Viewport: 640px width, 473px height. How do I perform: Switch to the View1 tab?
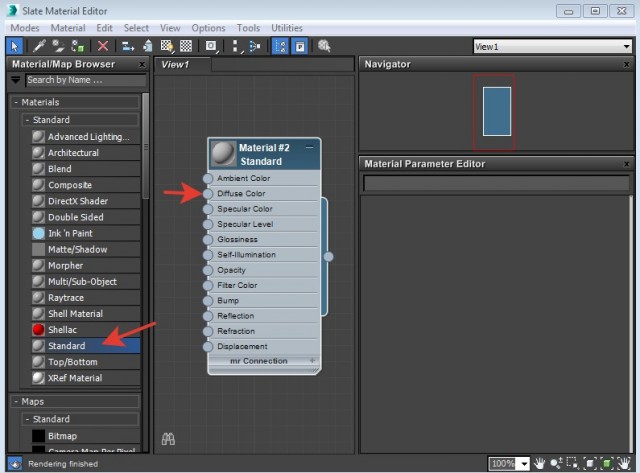182,64
